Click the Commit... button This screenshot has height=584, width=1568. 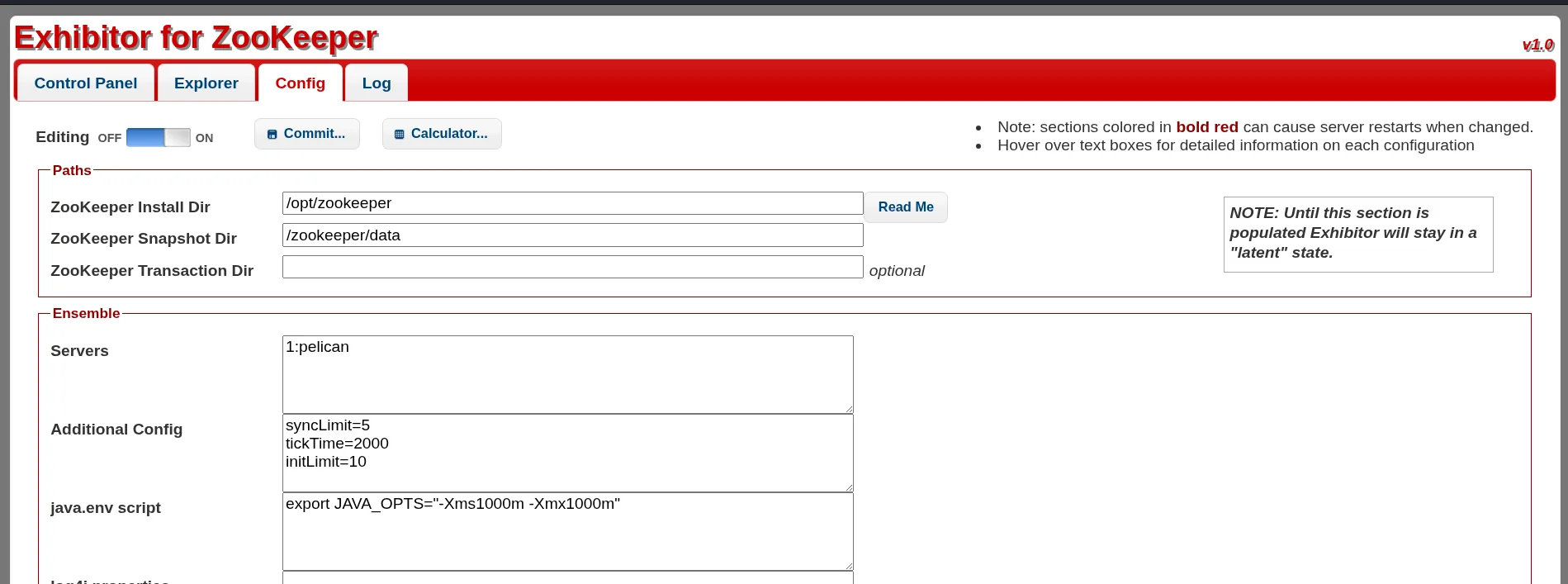pos(307,134)
